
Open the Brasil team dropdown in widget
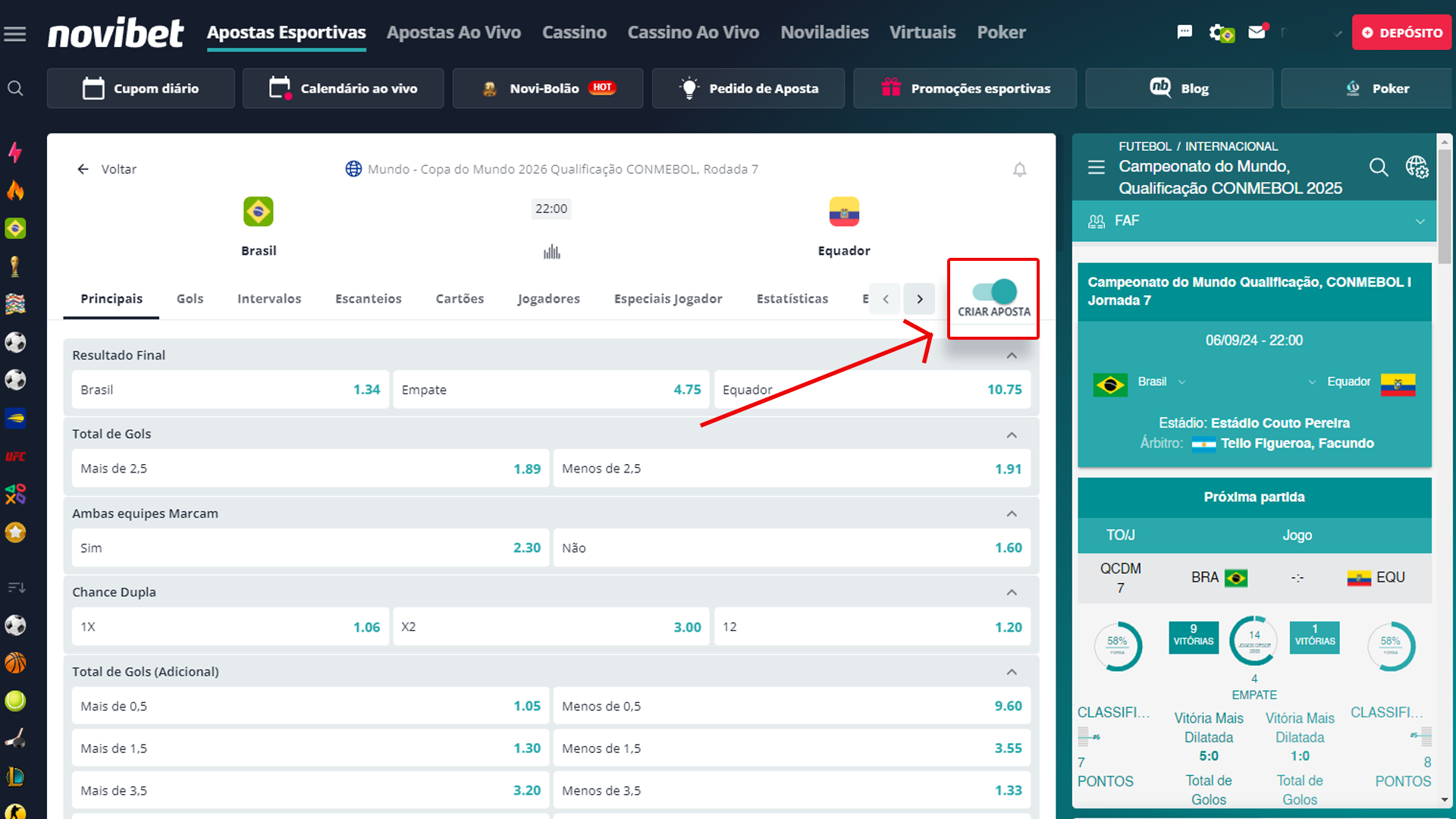click(x=1181, y=382)
